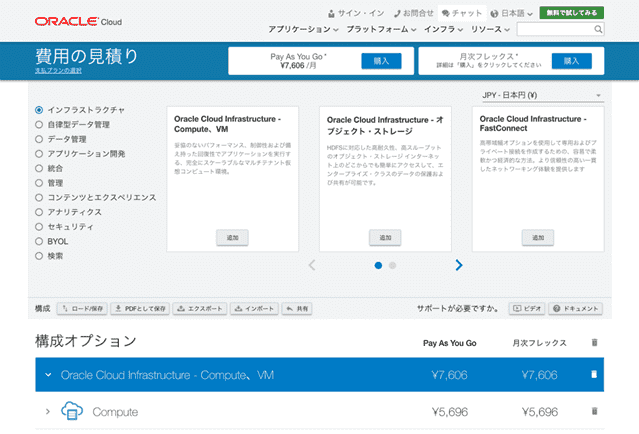
Task: Open the アプリケーション menu
Action: (303, 29)
